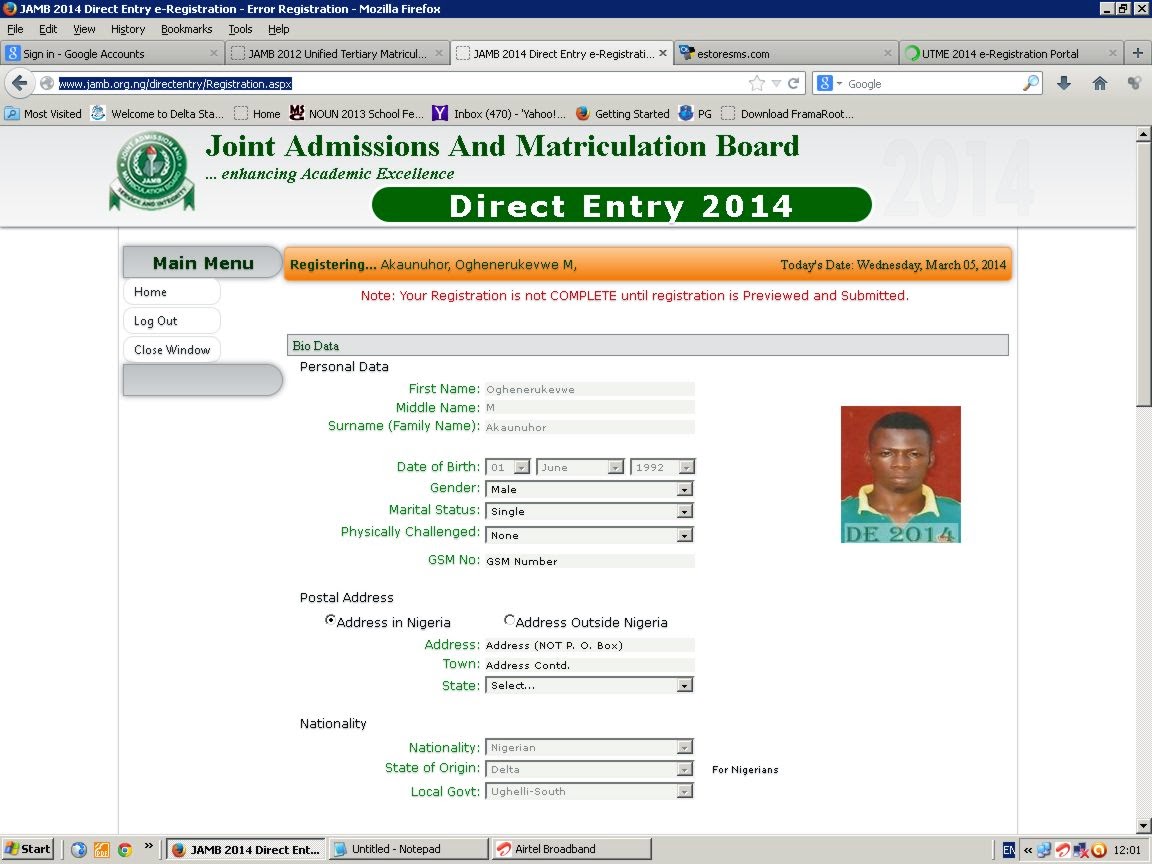
Task: Open the URL history dropdown arrow
Action: click(776, 83)
